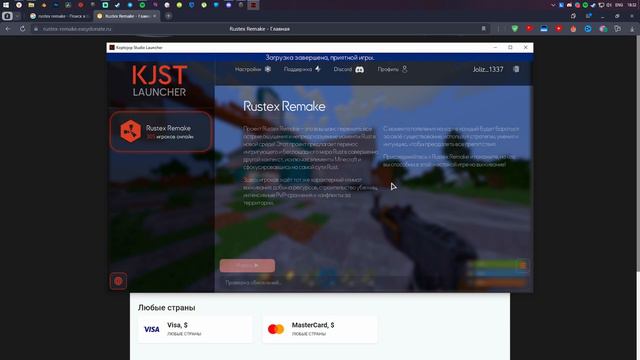Image resolution: width=640 pixels, height=360 pixels.
Task: Click the Steam icon in system tray
Action: (593, 5)
